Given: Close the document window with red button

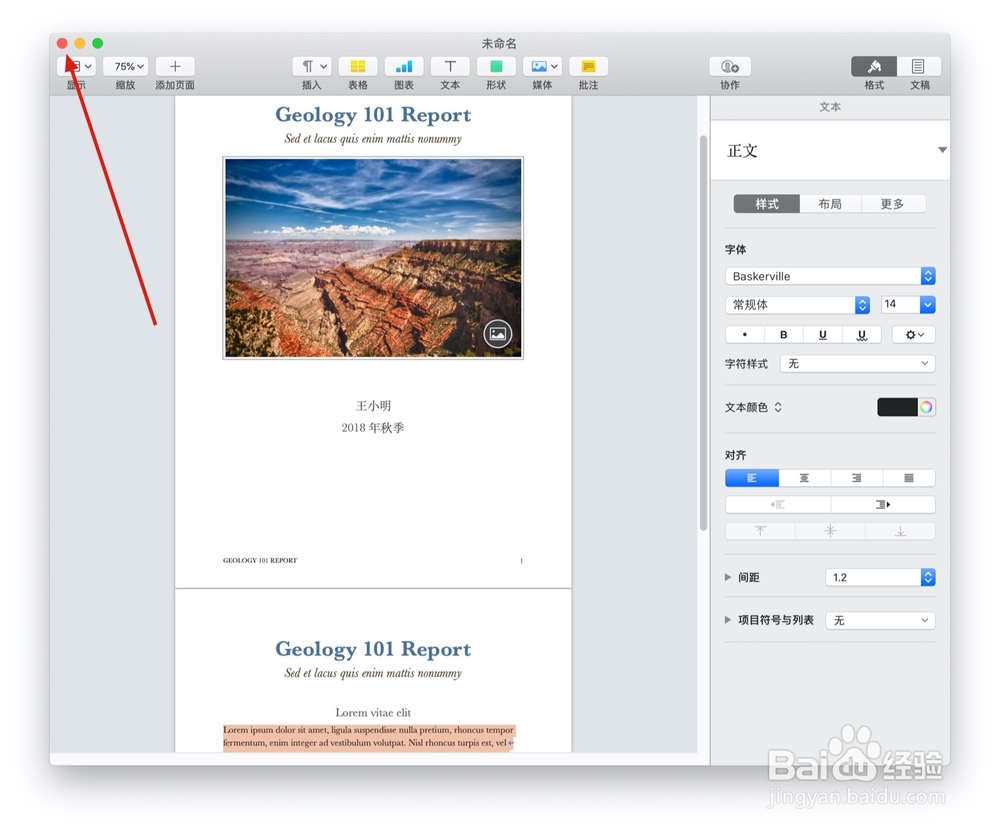Looking at the screenshot, I should click(62, 43).
